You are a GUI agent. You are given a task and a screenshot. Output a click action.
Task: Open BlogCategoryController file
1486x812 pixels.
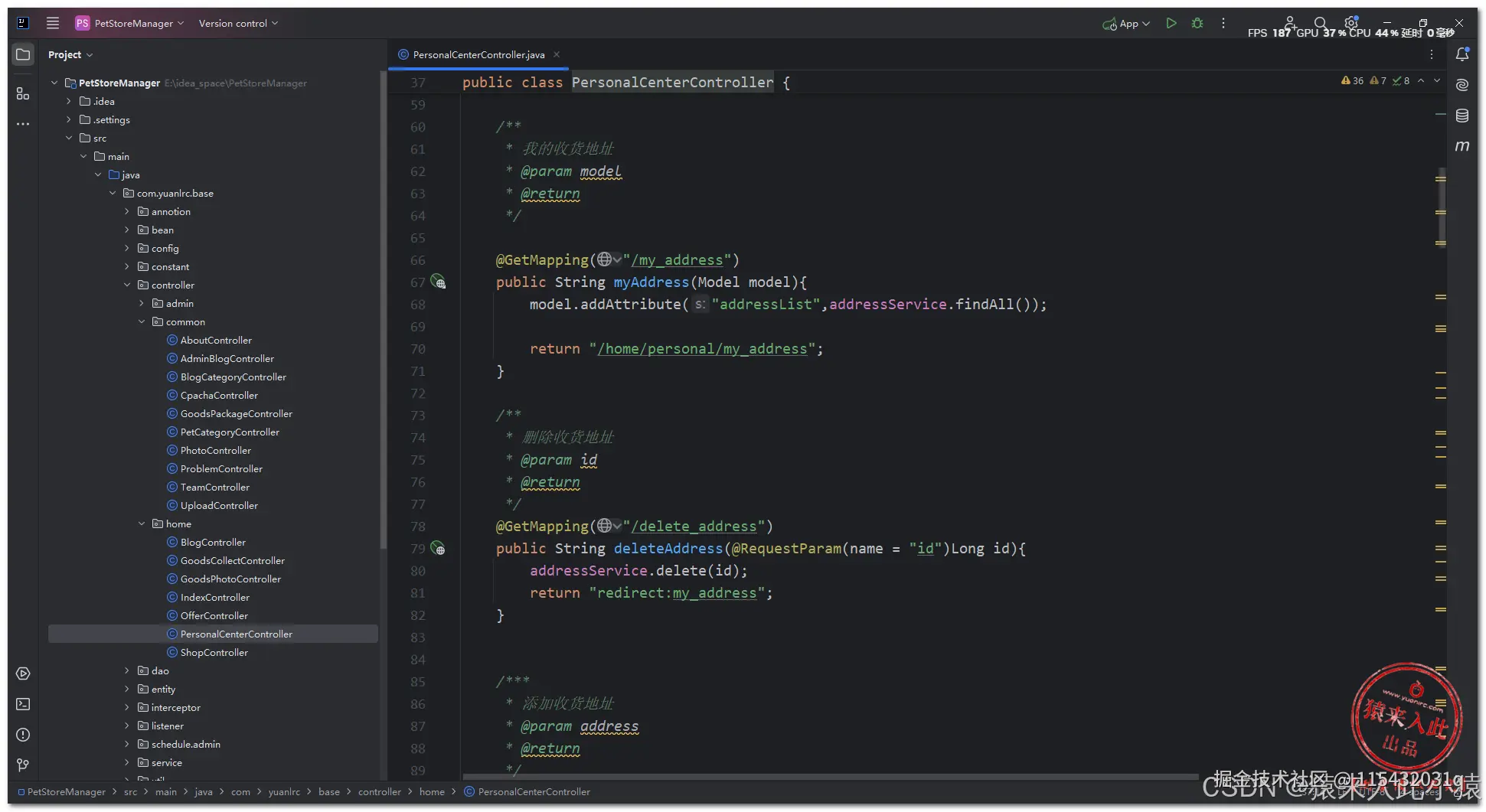[233, 377]
